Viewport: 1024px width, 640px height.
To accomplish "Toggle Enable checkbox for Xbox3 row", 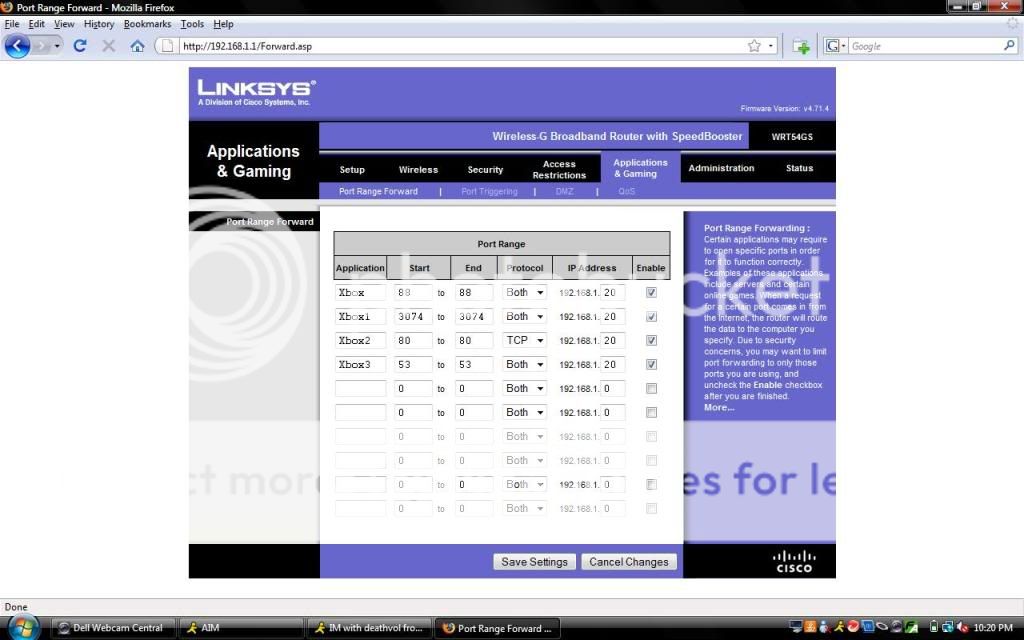I will [651, 364].
